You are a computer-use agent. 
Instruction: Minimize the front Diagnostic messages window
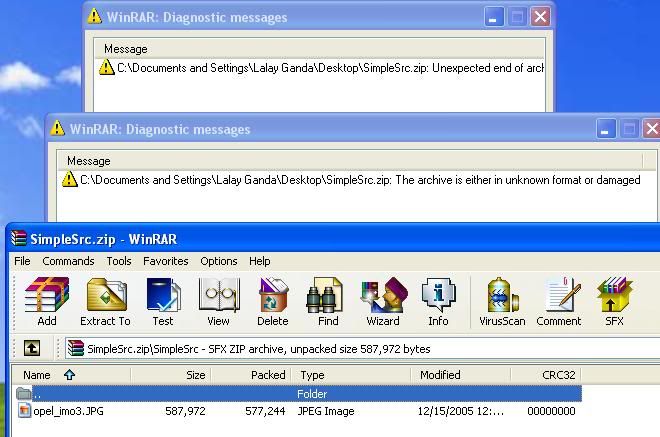coord(606,129)
